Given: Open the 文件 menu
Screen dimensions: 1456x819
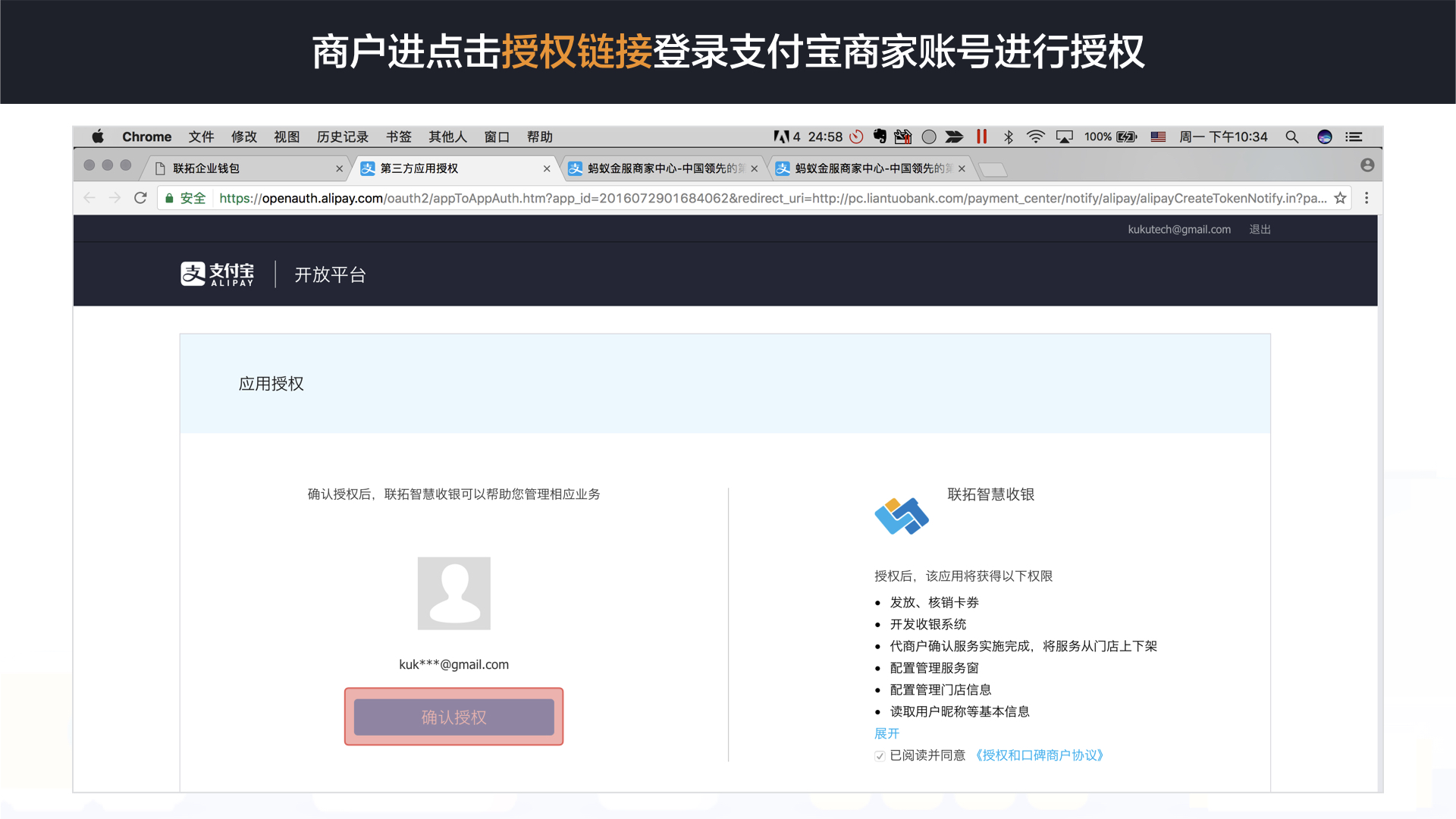Looking at the screenshot, I should coord(201,136).
